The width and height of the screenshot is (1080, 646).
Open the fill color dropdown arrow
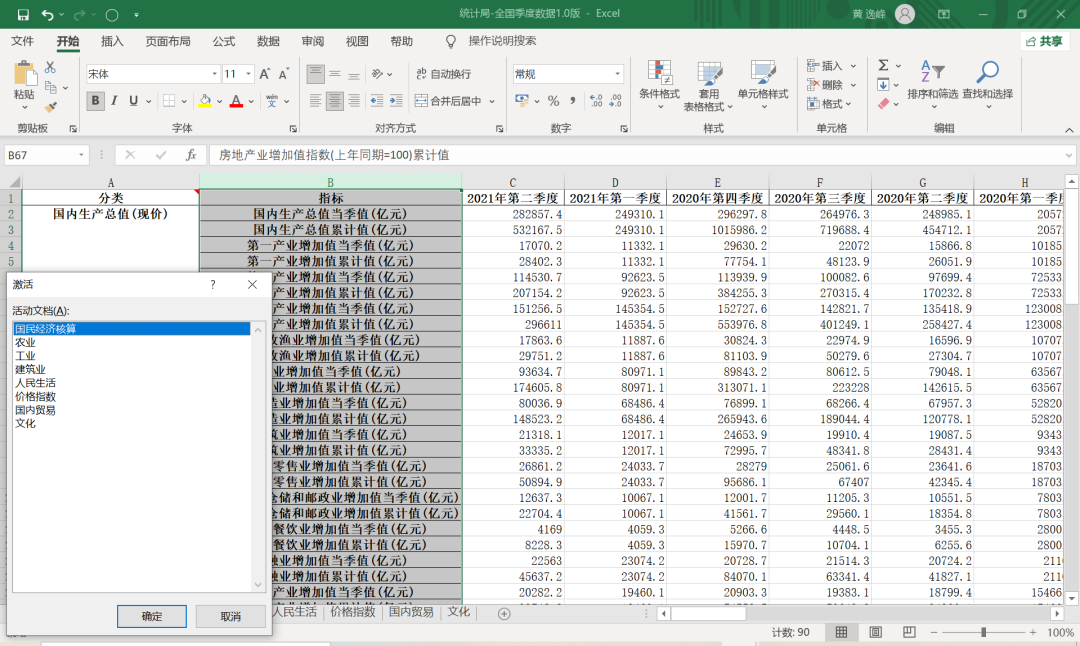[219, 102]
